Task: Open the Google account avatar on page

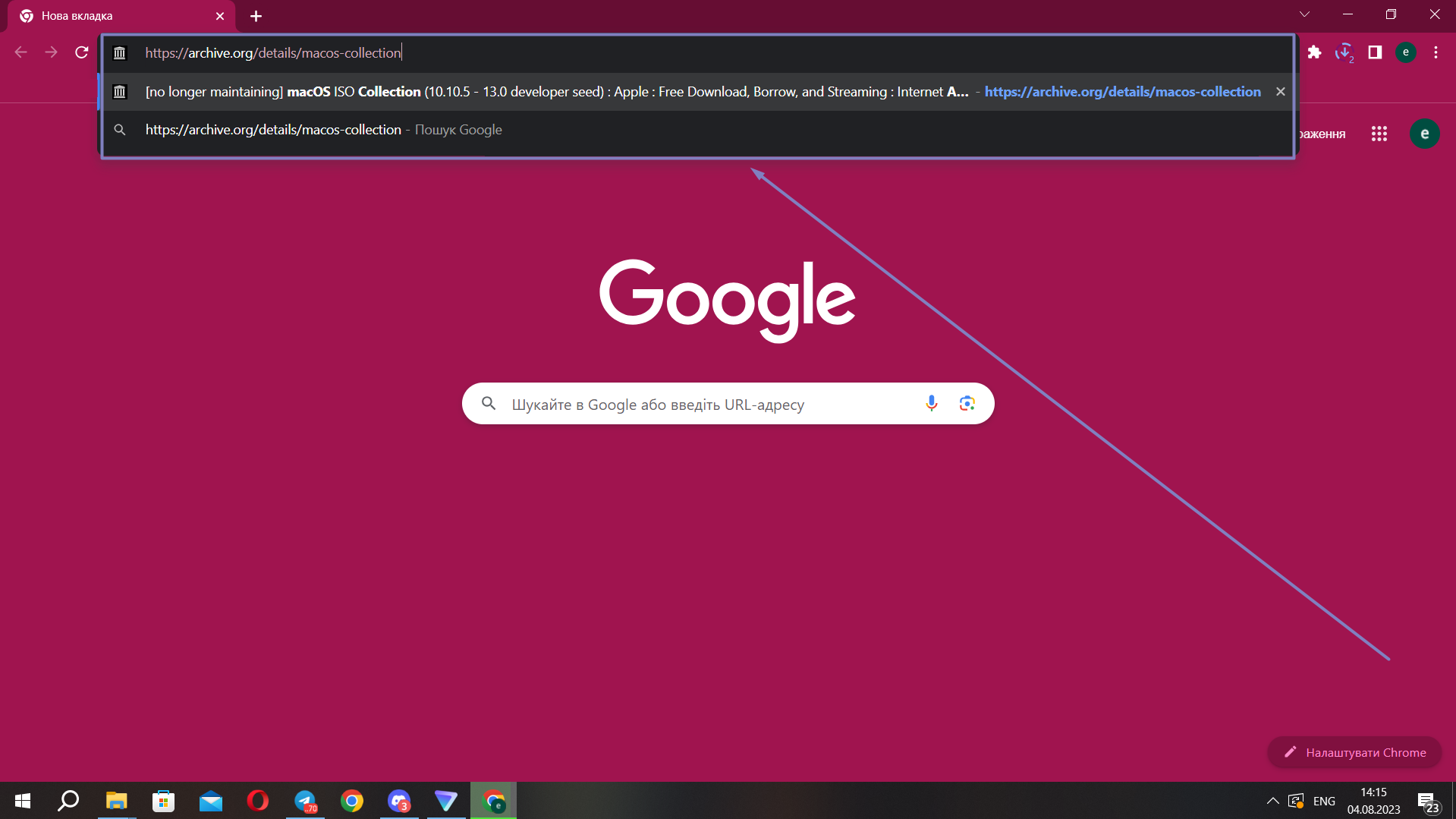Action: pos(1424,134)
